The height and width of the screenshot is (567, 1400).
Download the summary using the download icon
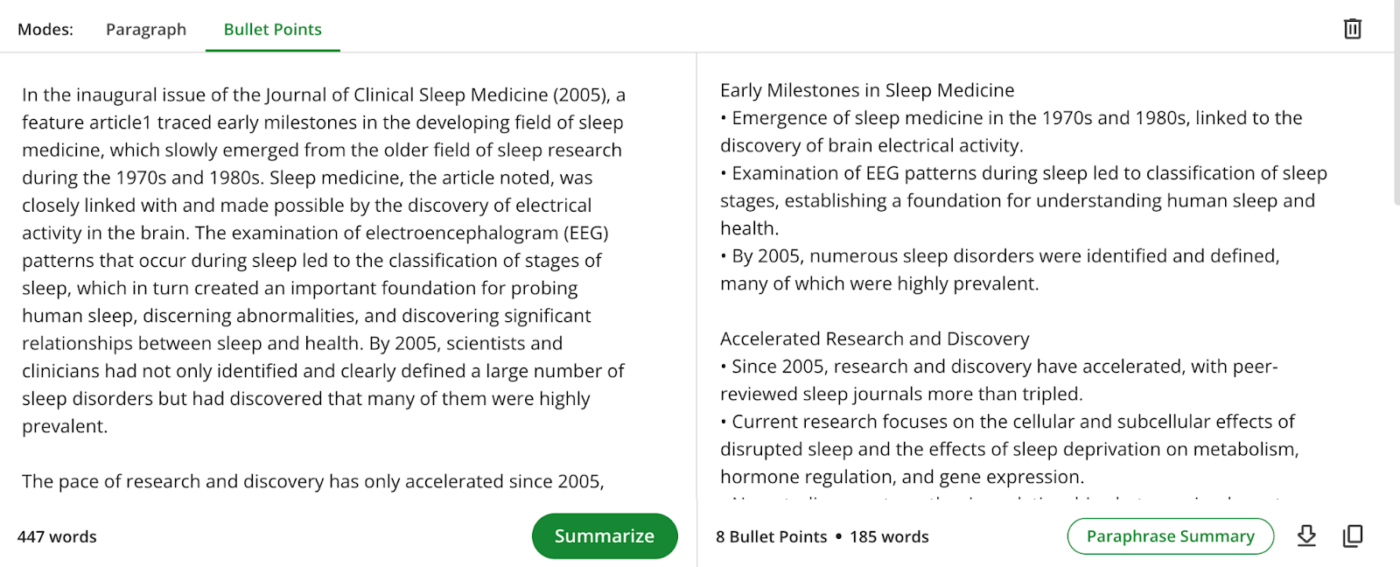(x=1306, y=536)
